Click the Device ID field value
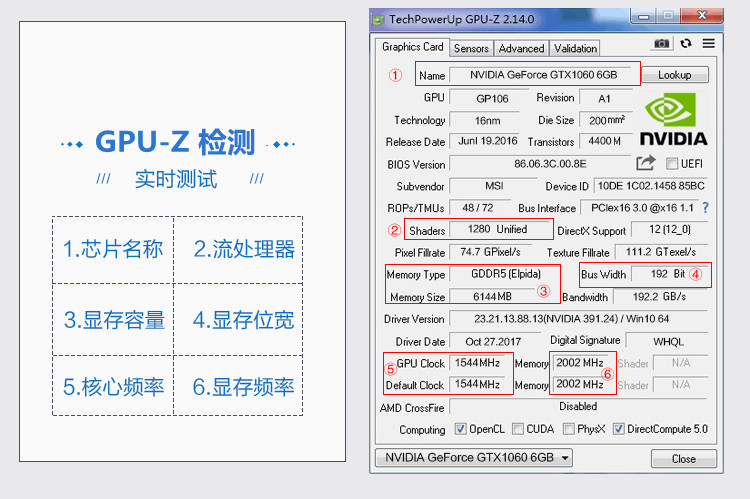750x499 pixels. pos(651,186)
